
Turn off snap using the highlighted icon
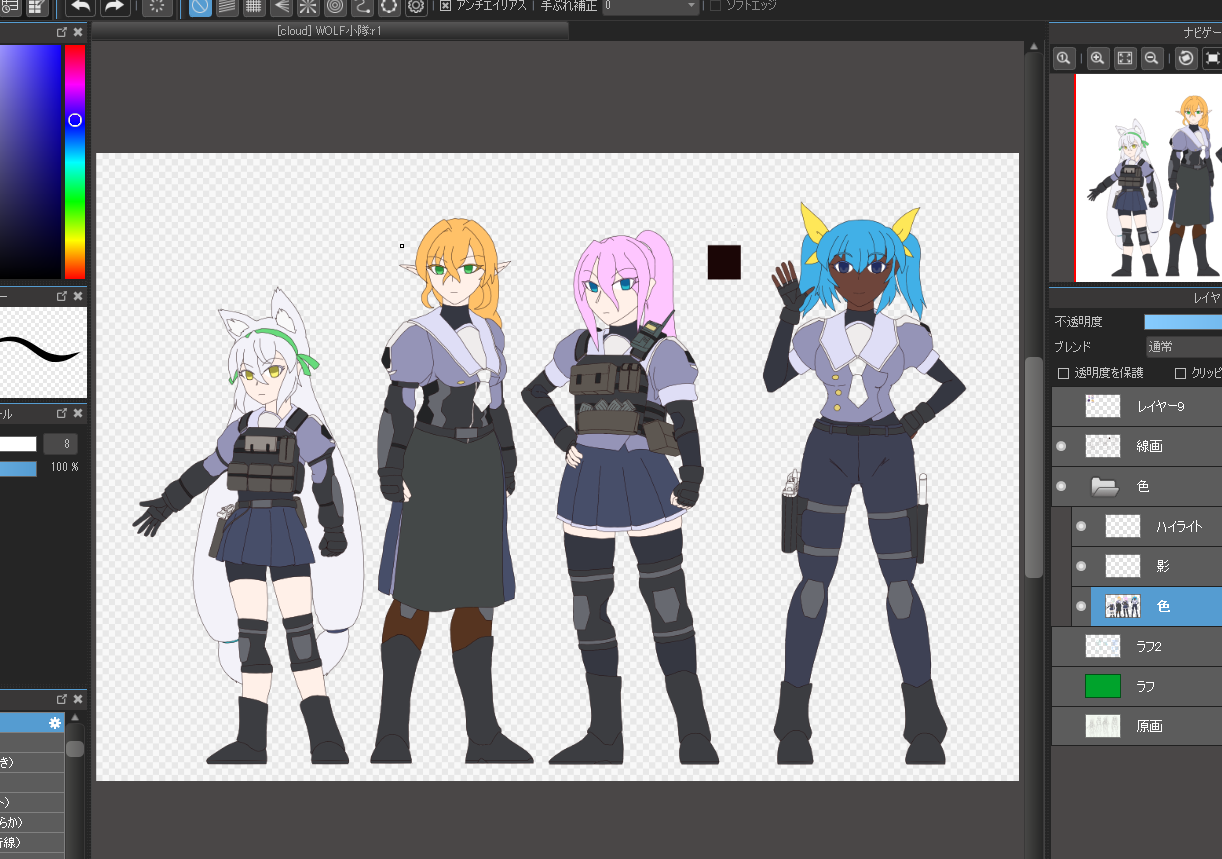(200, 6)
